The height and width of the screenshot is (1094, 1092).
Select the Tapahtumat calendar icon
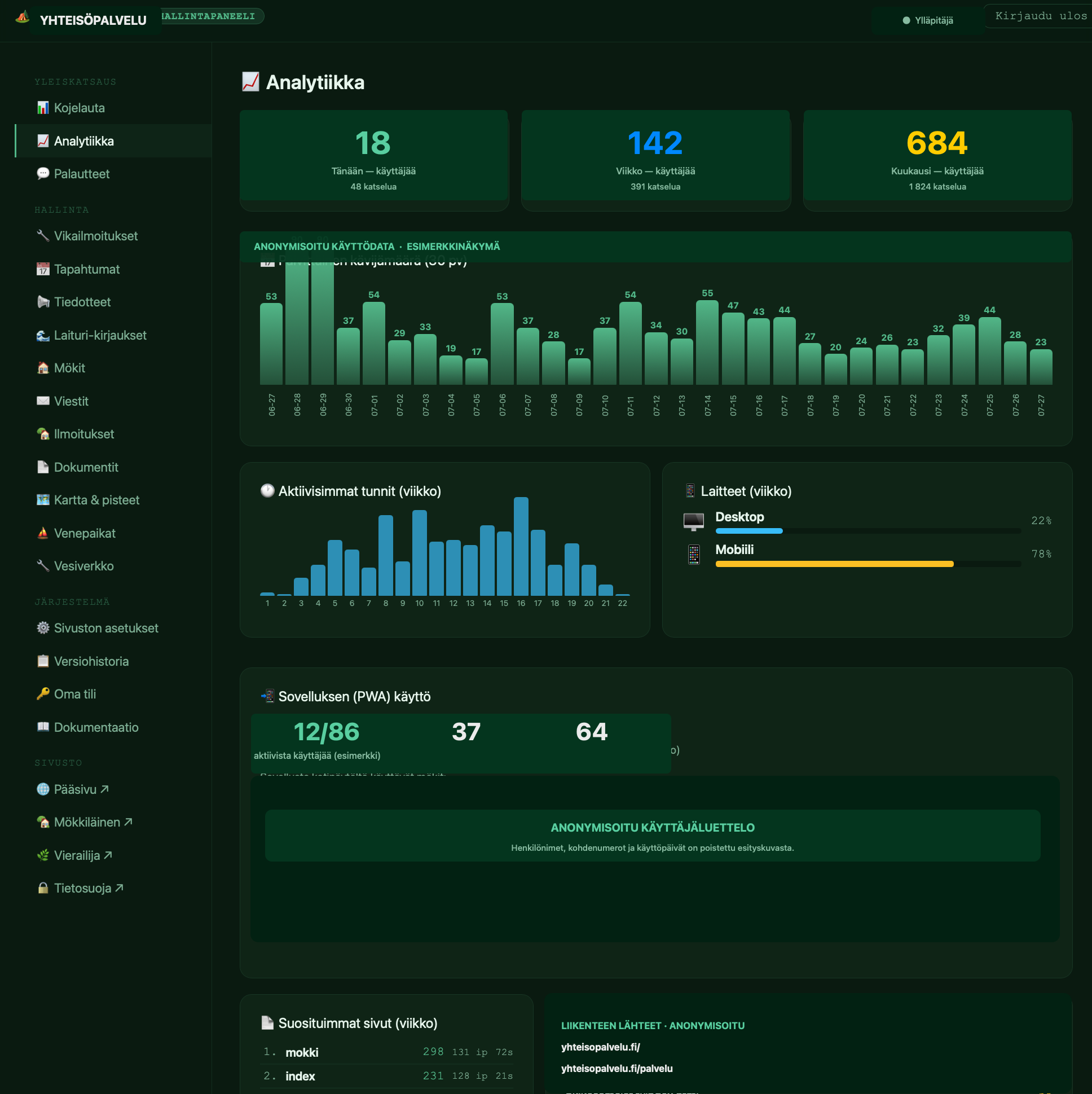43,269
